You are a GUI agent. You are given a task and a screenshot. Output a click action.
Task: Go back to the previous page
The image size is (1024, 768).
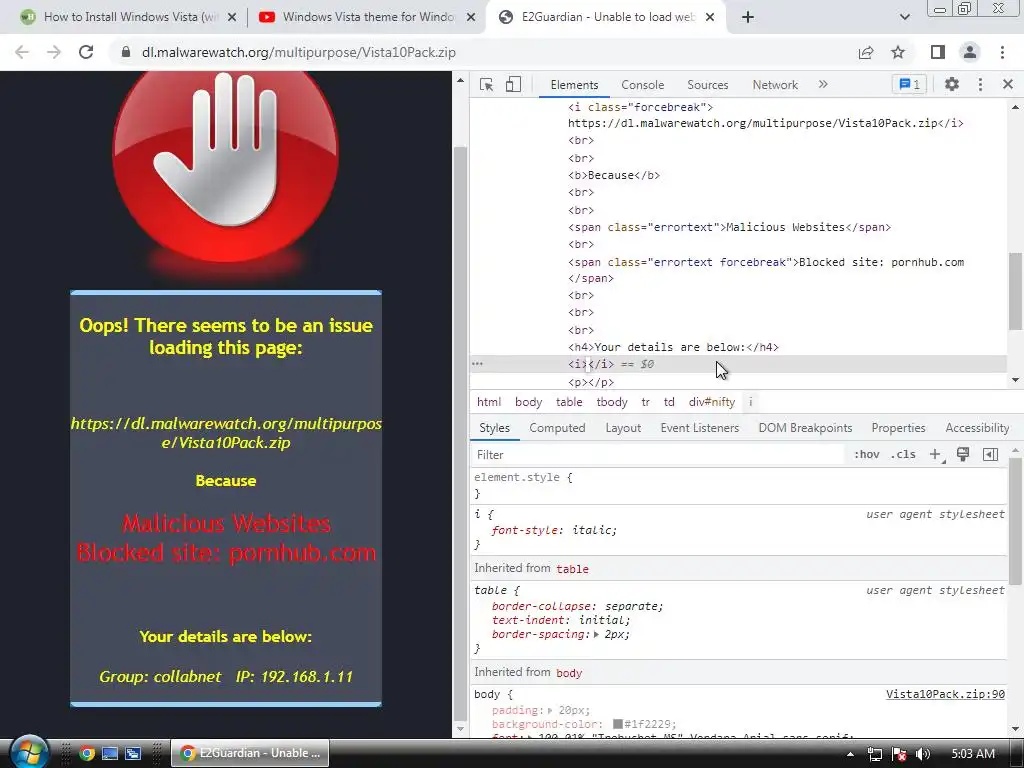[22, 52]
